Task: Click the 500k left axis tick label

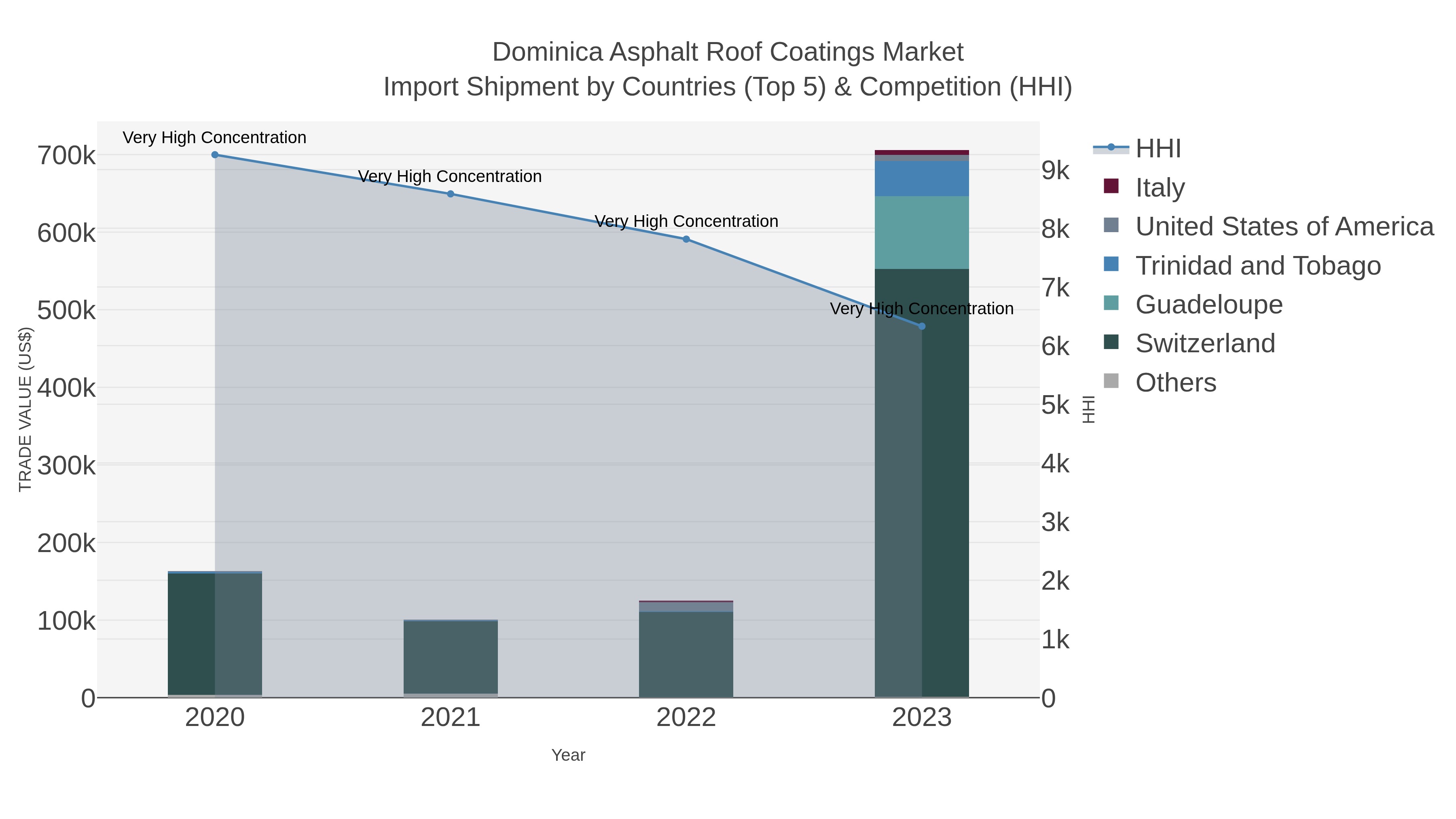Action: click(x=67, y=311)
